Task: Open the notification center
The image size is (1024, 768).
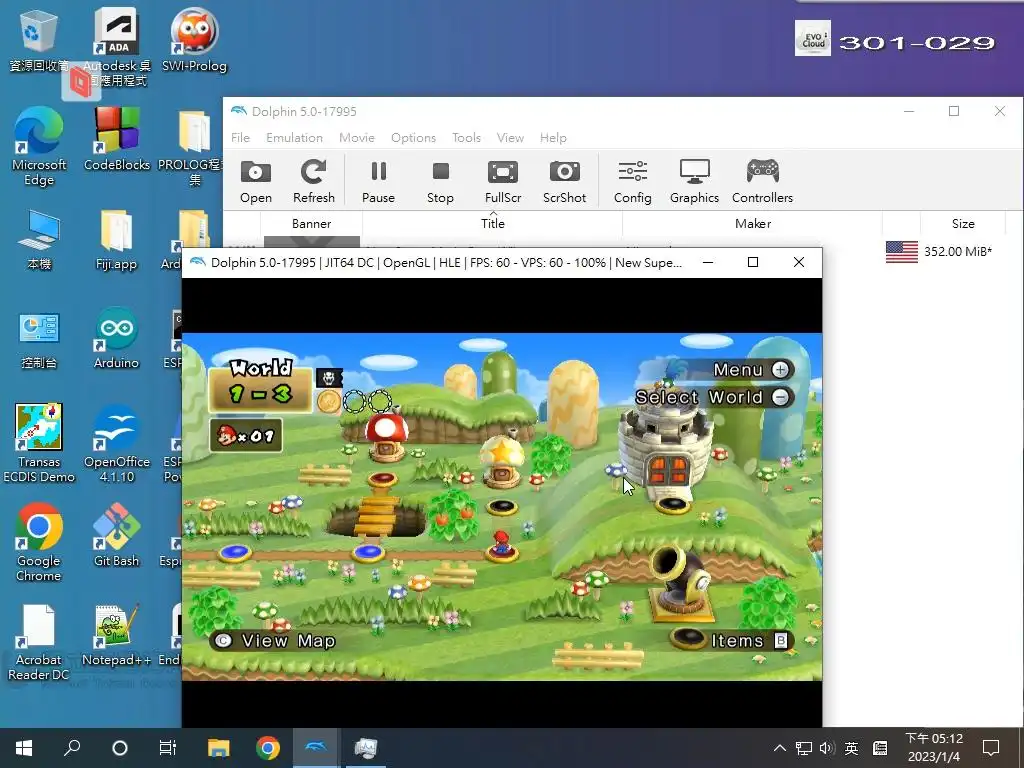Action: pyautogui.click(x=991, y=748)
